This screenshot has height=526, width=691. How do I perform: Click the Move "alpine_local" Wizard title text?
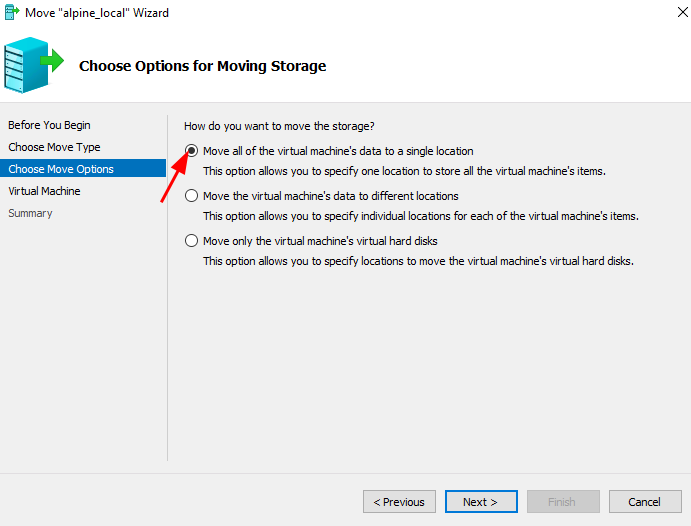click(x=97, y=13)
